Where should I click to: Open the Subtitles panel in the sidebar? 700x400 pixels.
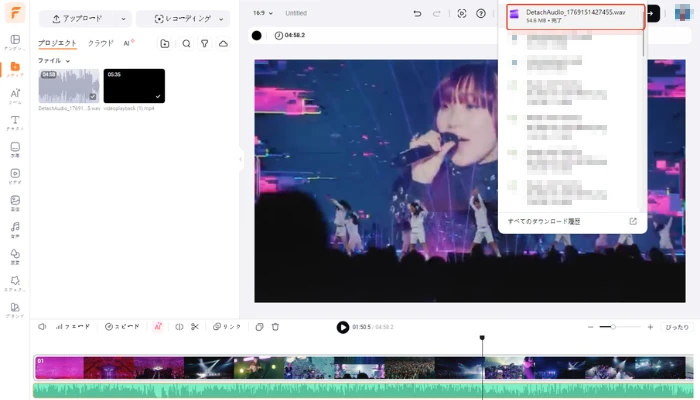coord(15,150)
